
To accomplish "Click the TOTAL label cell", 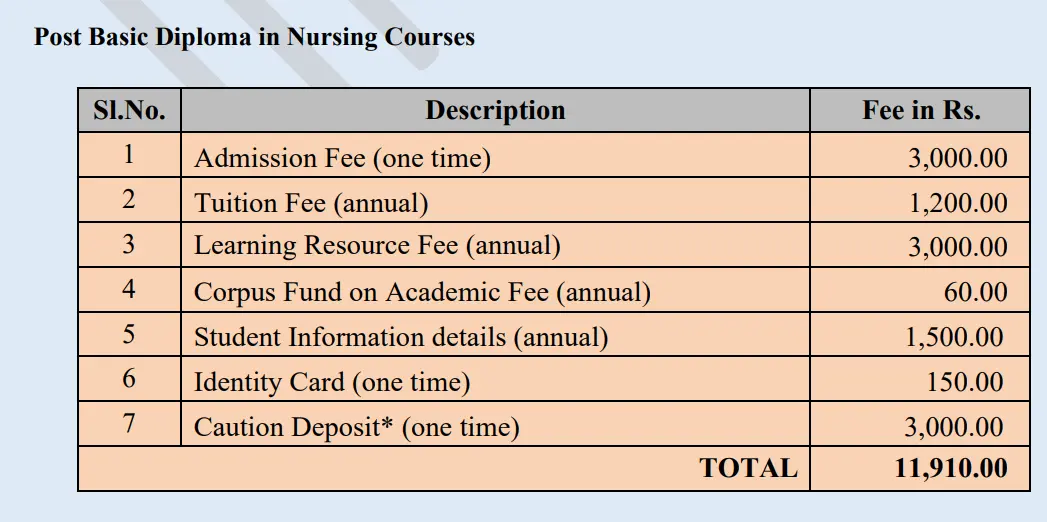I will 748,469.
